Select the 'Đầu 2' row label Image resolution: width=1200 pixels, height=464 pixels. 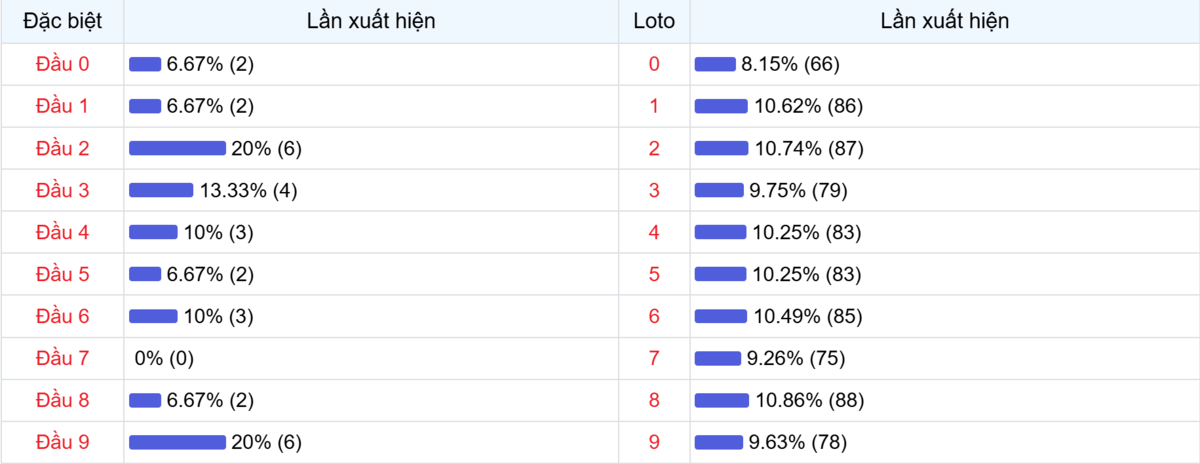[62, 148]
